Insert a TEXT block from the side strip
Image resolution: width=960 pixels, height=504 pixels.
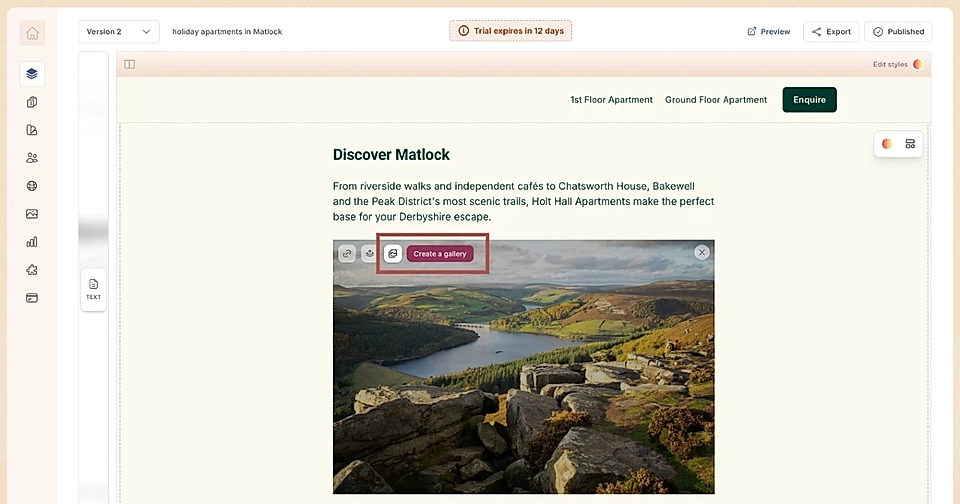(x=94, y=290)
